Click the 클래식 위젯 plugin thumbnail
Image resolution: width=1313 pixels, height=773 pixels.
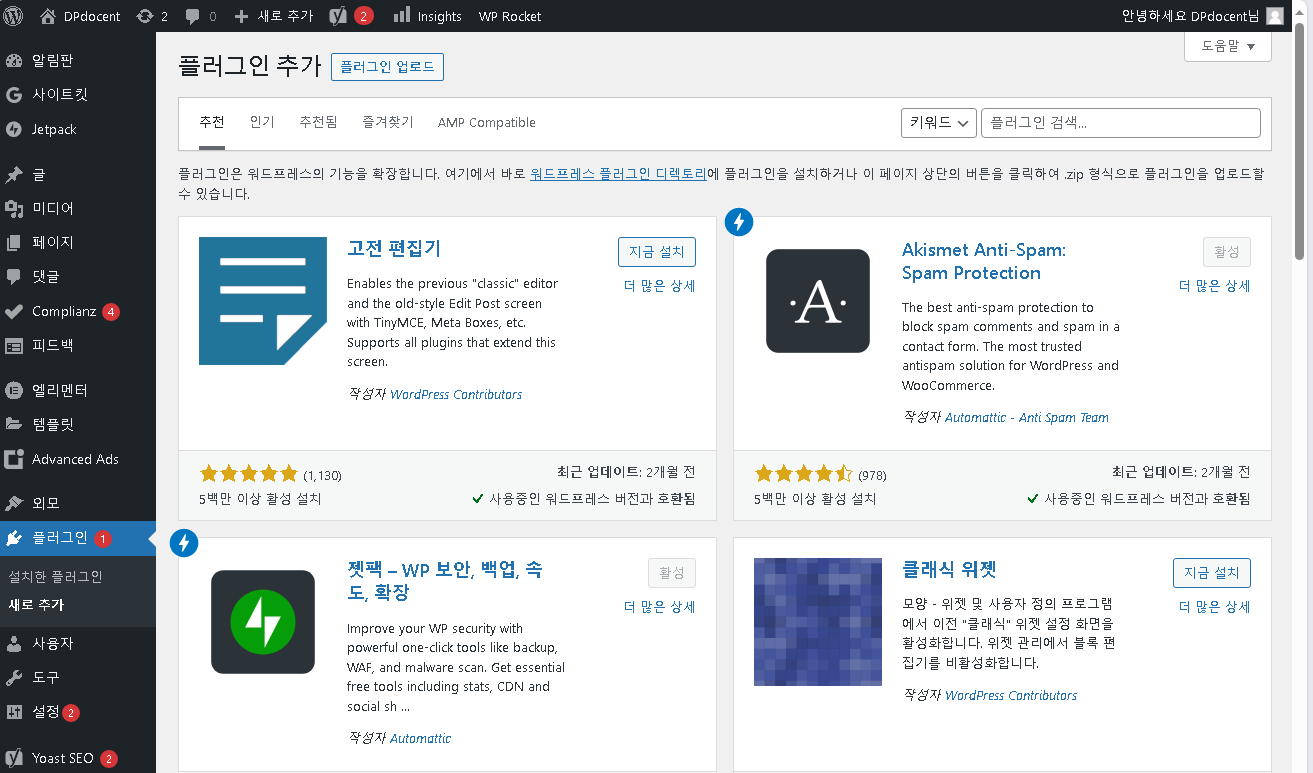(x=818, y=622)
